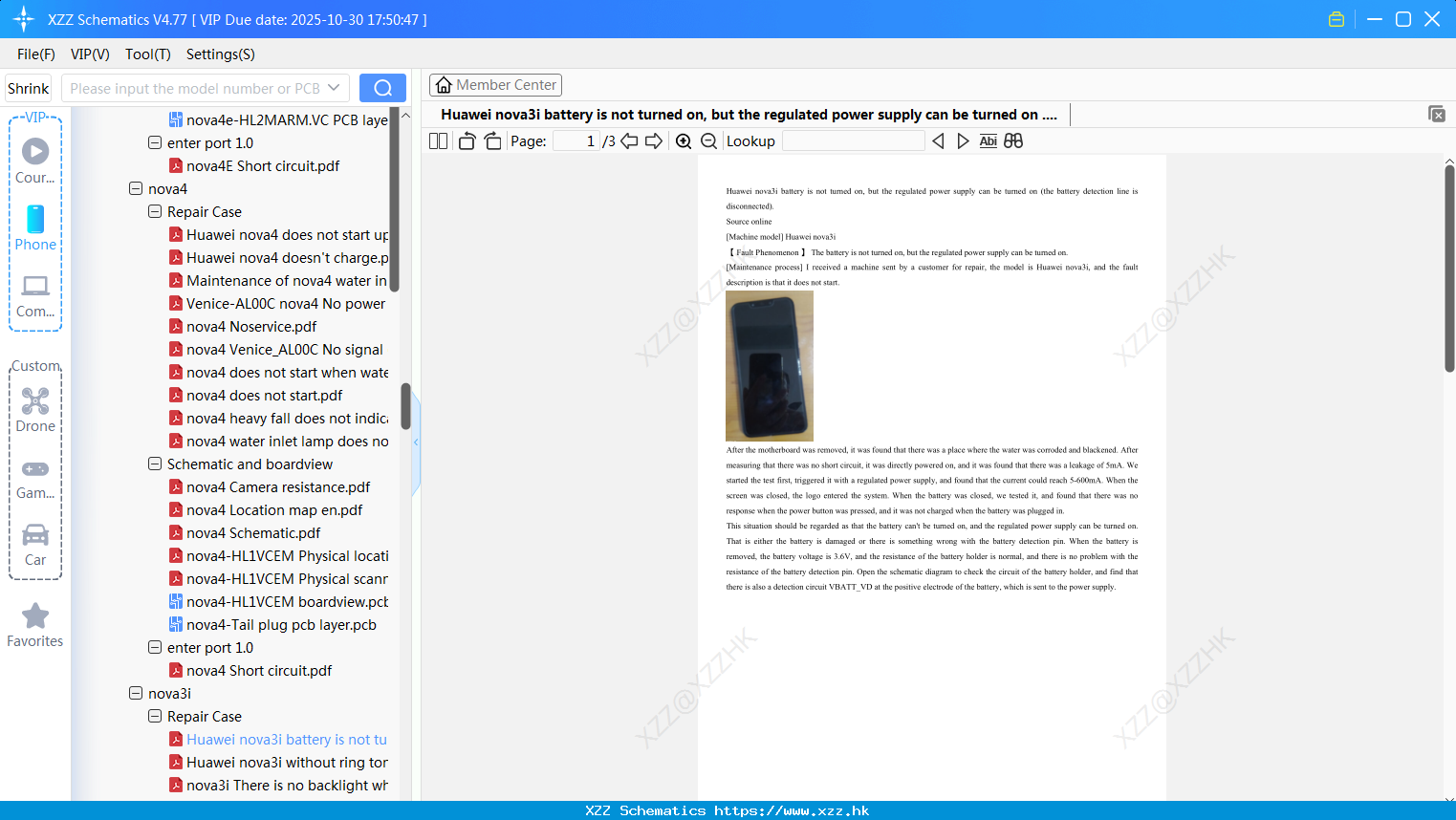The image size is (1456, 820).
Task: Close the document tab panel icon
Action: pos(1437,114)
